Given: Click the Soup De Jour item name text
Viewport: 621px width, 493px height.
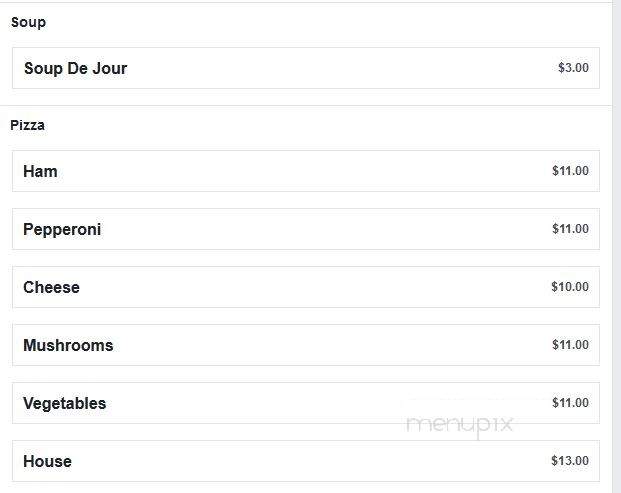Looking at the screenshot, I should tap(76, 69).
